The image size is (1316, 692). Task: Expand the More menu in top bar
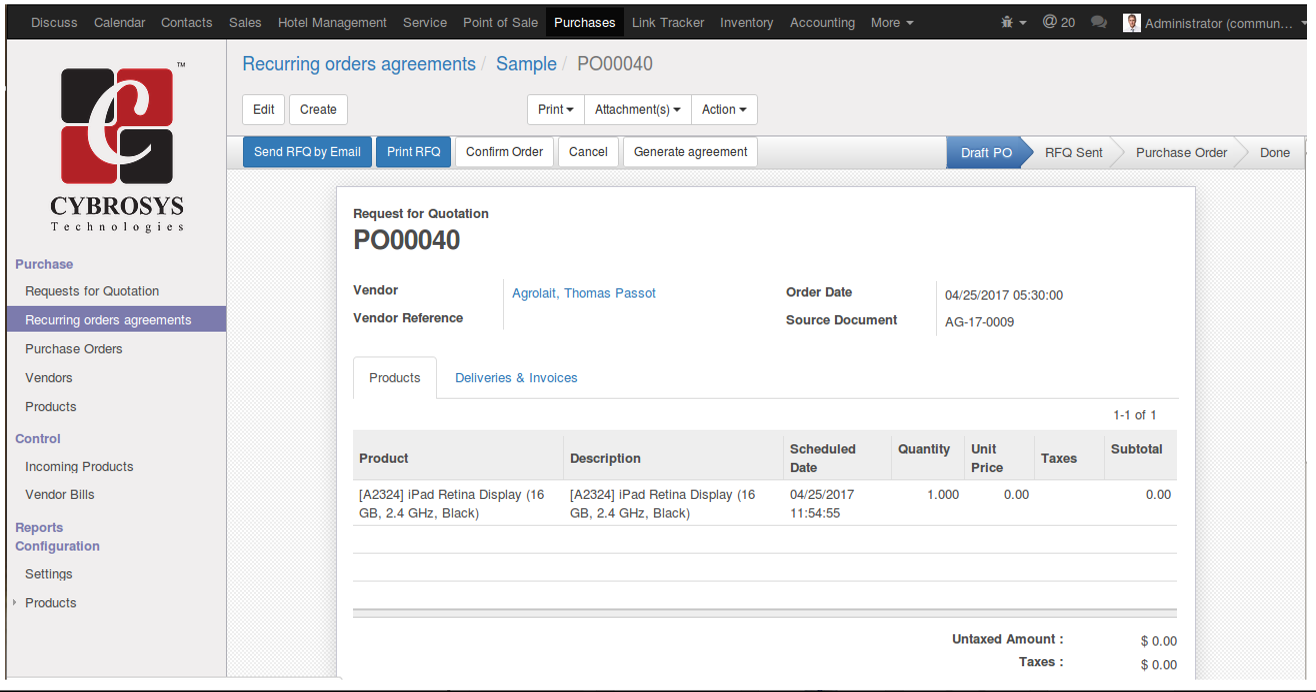(892, 22)
